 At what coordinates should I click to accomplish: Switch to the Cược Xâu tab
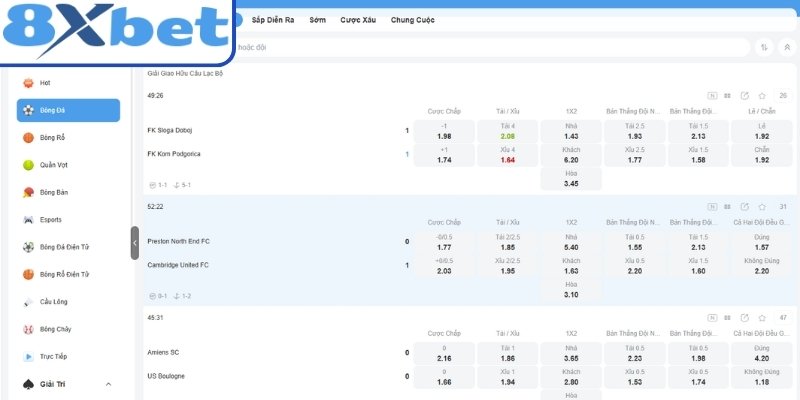[358, 20]
